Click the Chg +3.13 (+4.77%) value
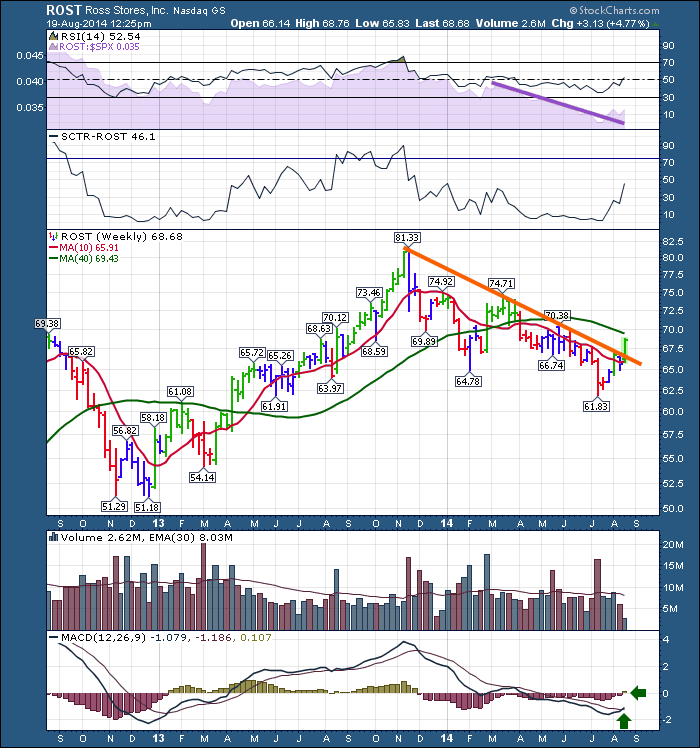The height and width of the screenshot is (748, 700). 600,23
